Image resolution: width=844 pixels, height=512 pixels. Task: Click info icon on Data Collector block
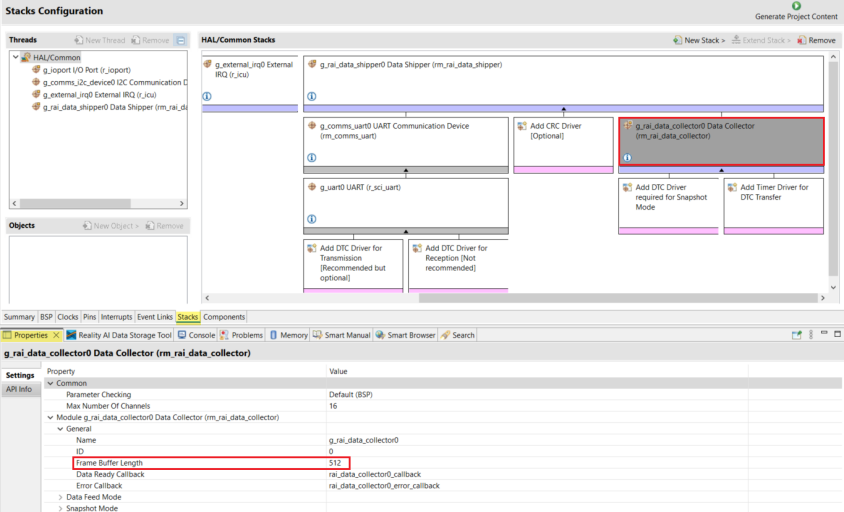tap(627, 158)
